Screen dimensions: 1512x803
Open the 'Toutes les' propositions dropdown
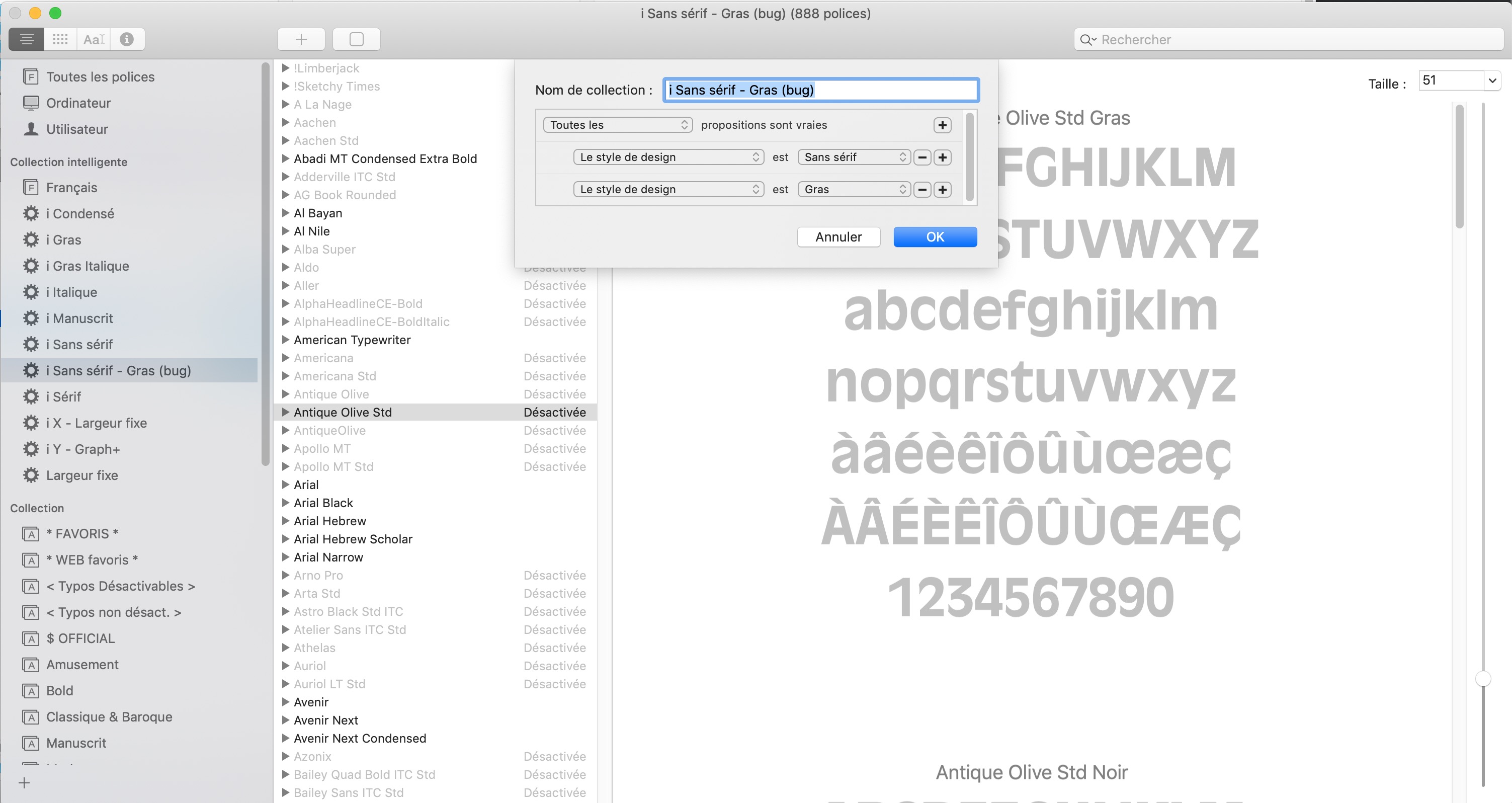tap(618, 125)
